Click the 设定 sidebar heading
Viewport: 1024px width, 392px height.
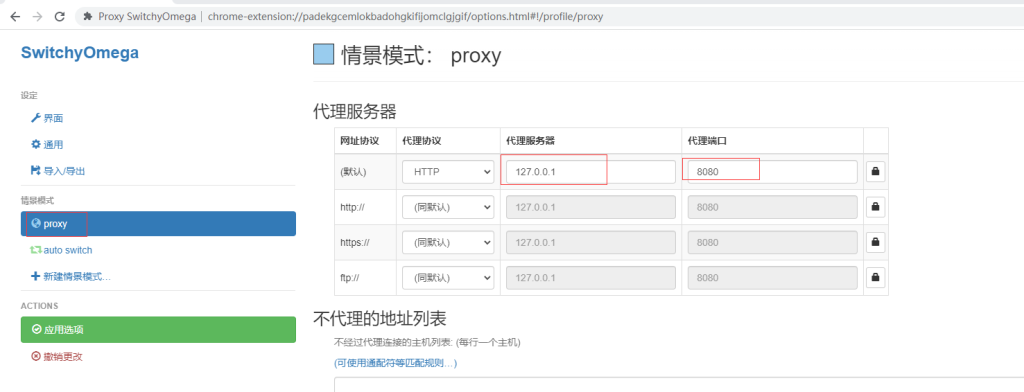(29, 95)
